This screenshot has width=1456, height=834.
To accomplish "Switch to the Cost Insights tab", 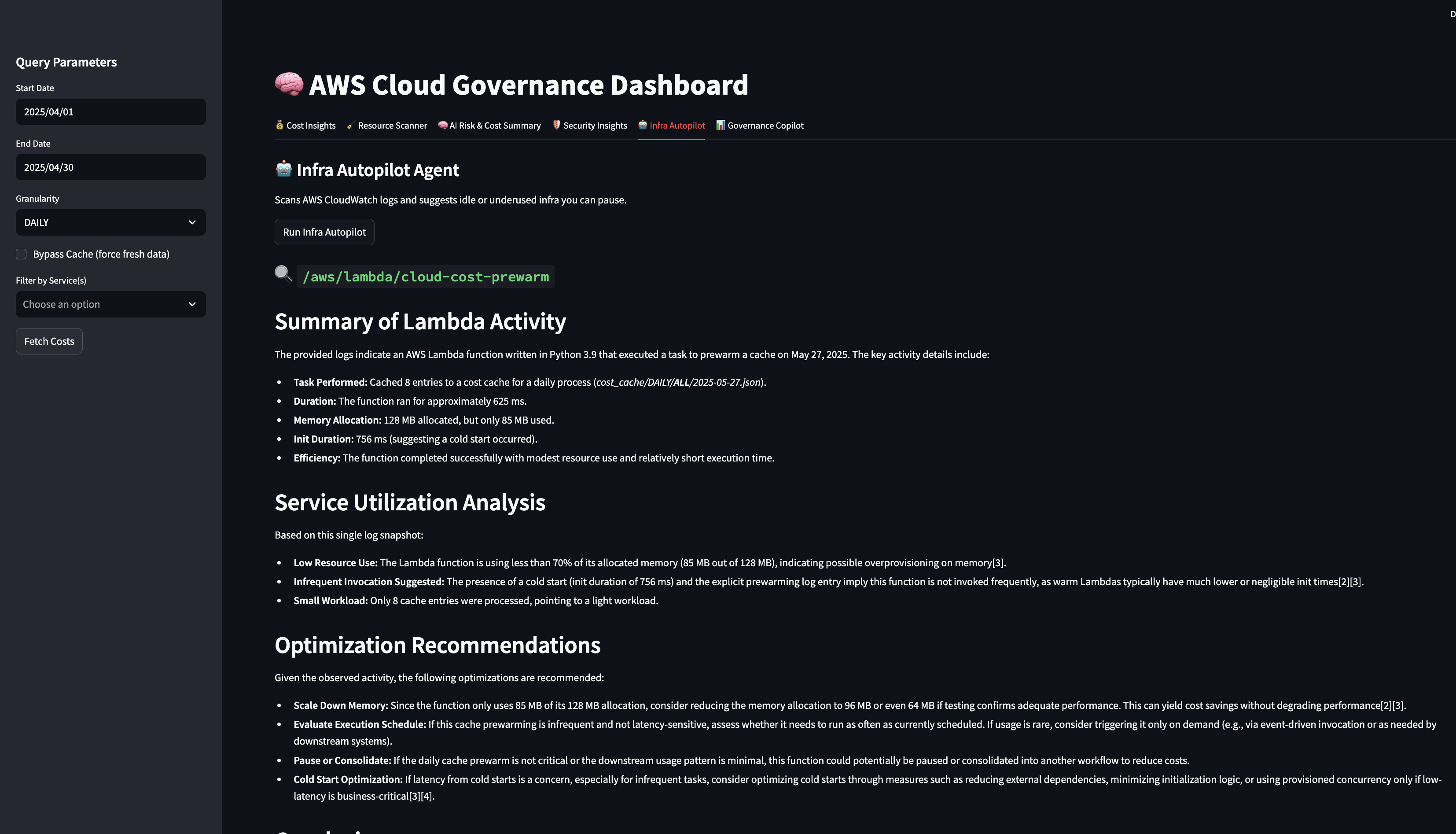I will tap(310, 125).
